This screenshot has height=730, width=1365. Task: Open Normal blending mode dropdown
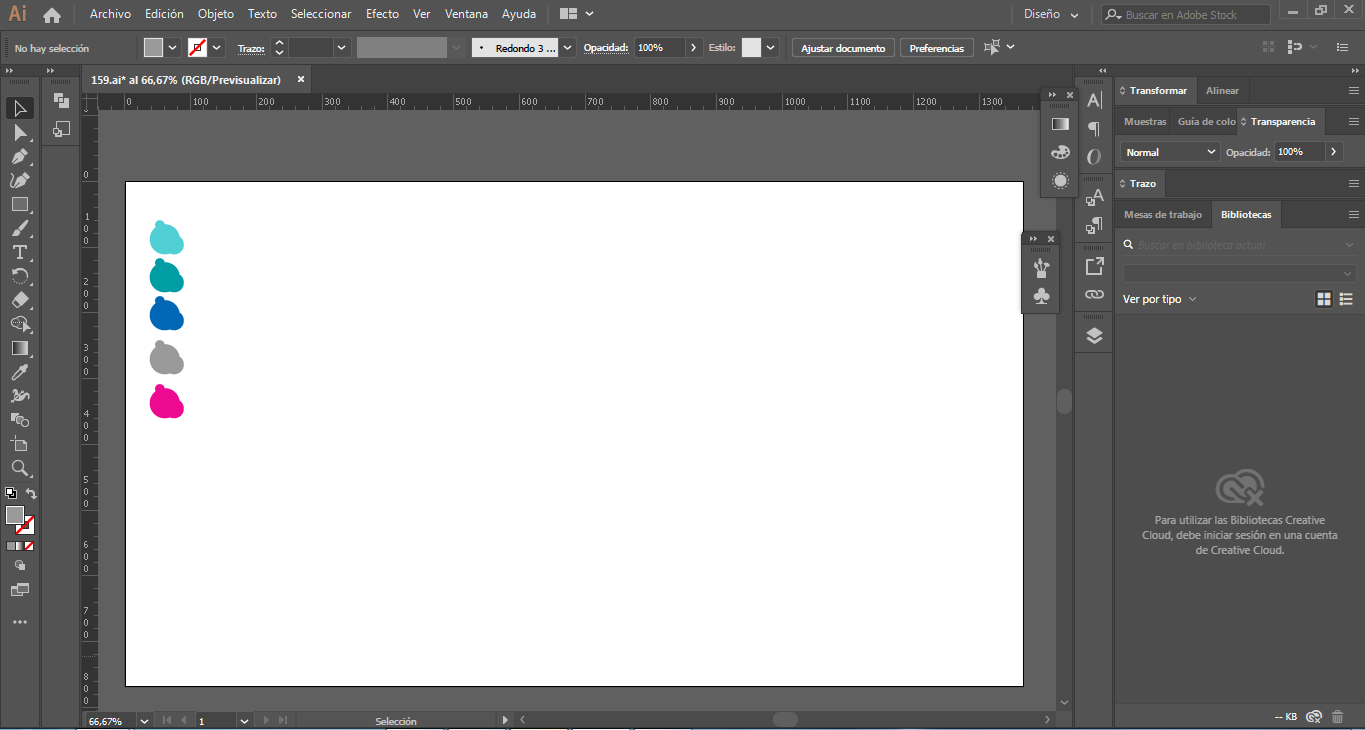(1169, 152)
